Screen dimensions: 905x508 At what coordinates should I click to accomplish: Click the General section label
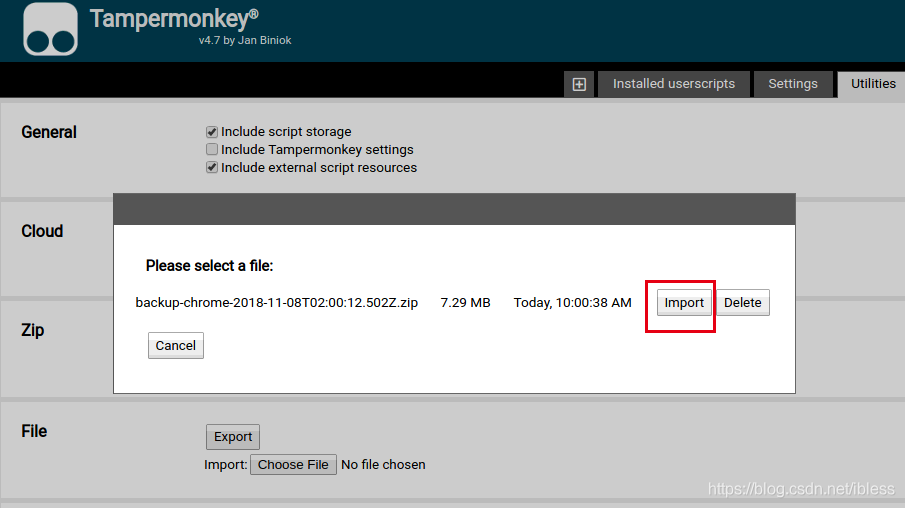pyautogui.click(x=49, y=132)
